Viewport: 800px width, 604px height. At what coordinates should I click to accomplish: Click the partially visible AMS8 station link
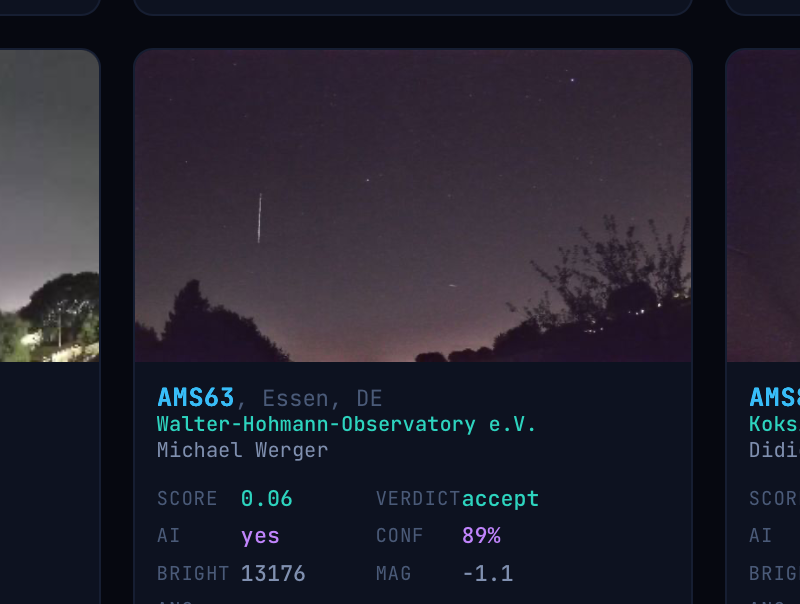tap(774, 398)
